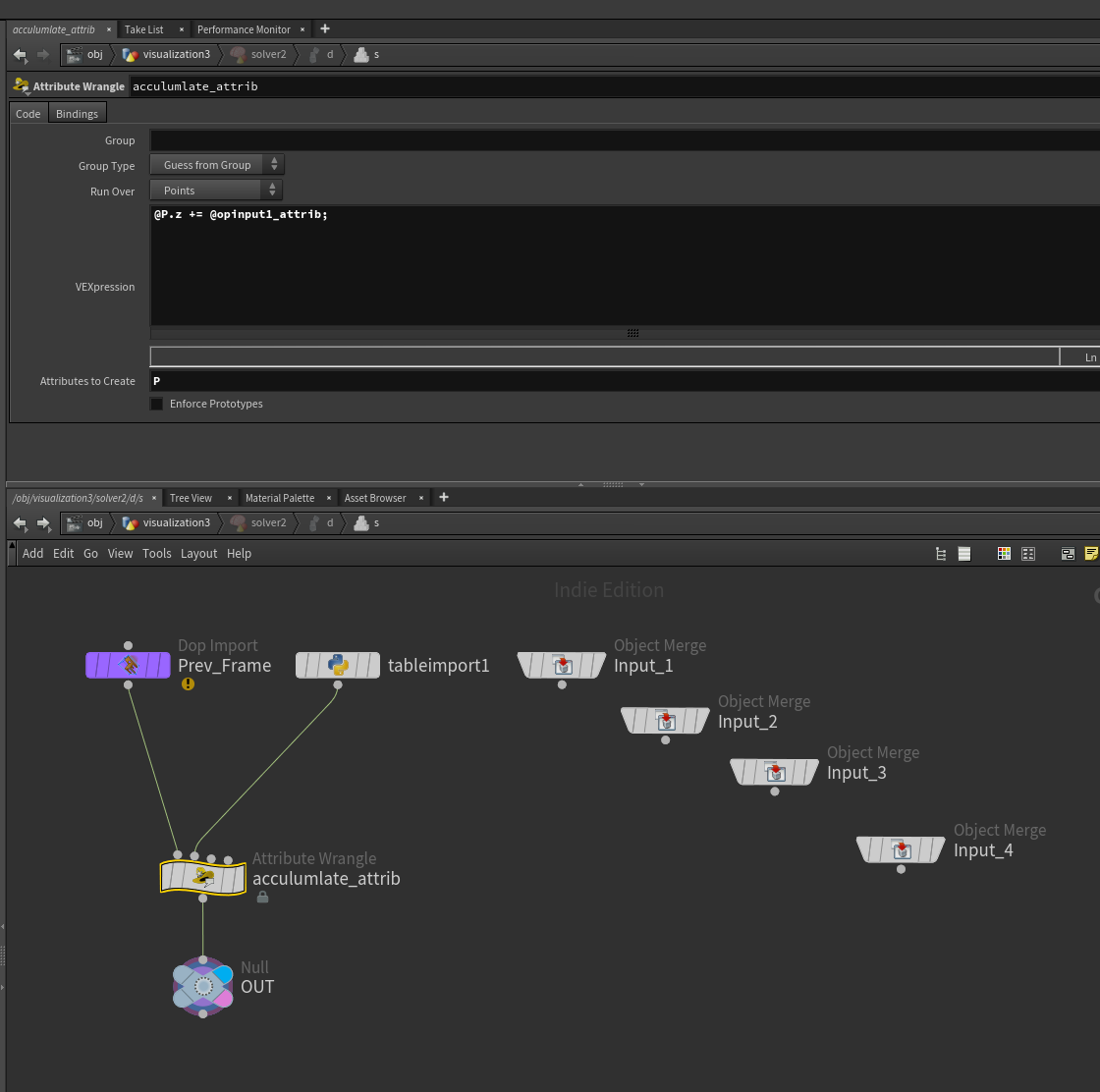This screenshot has width=1100, height=1092.
Task: Select the Input_1 Object Merge node
Action: [x=562, y=665]
